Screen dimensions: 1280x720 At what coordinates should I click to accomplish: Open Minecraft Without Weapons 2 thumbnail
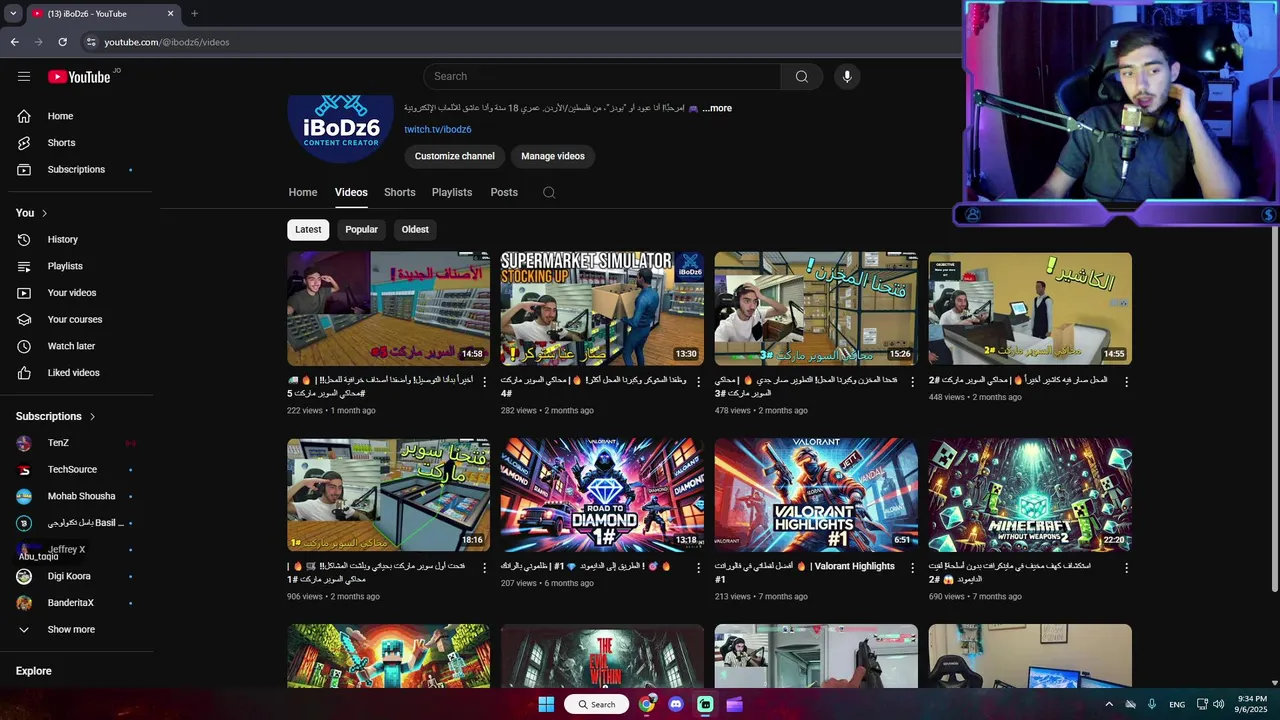(1030, 495)
